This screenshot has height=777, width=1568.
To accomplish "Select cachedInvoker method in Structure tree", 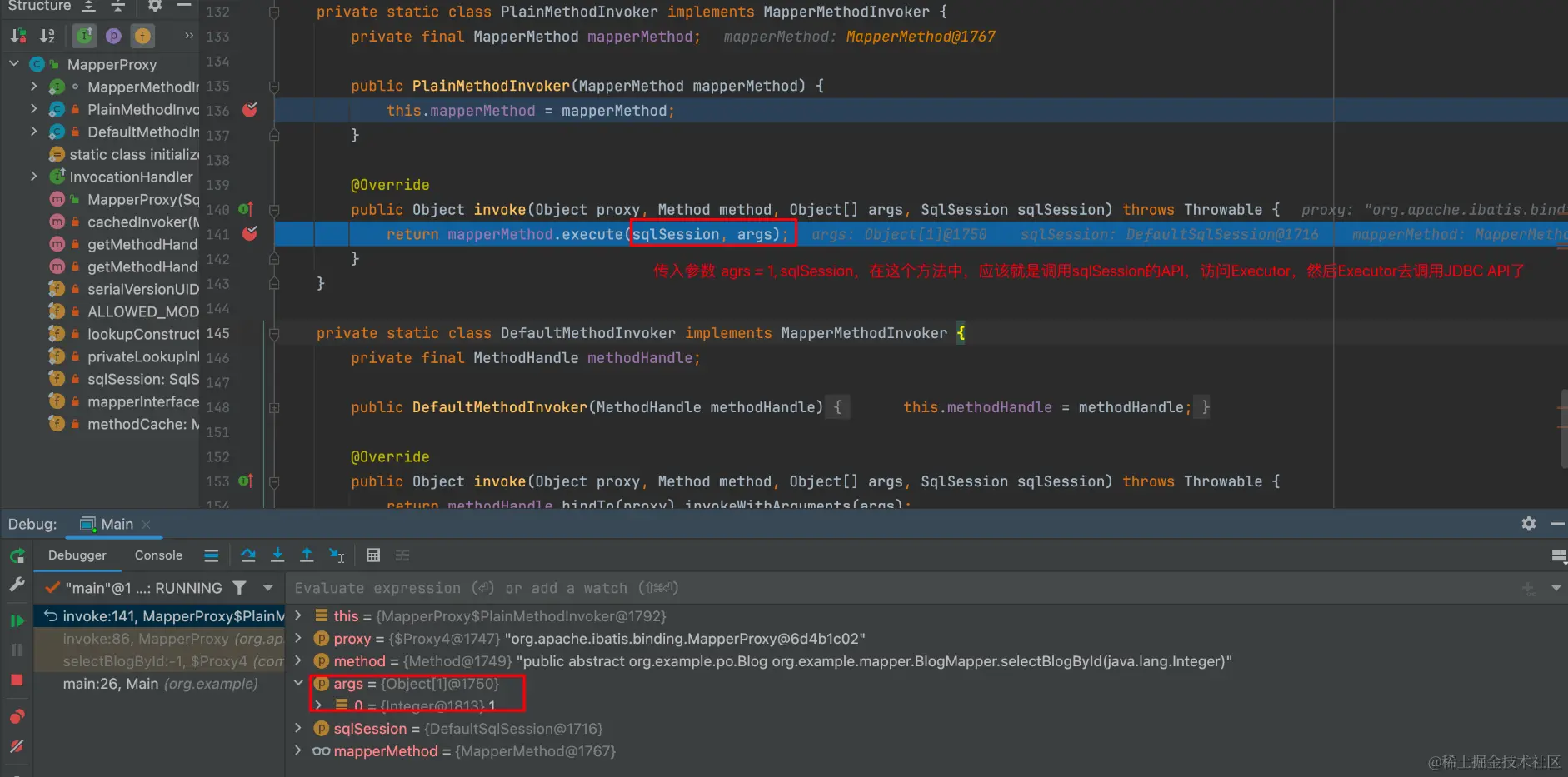I will coord(123,222).
